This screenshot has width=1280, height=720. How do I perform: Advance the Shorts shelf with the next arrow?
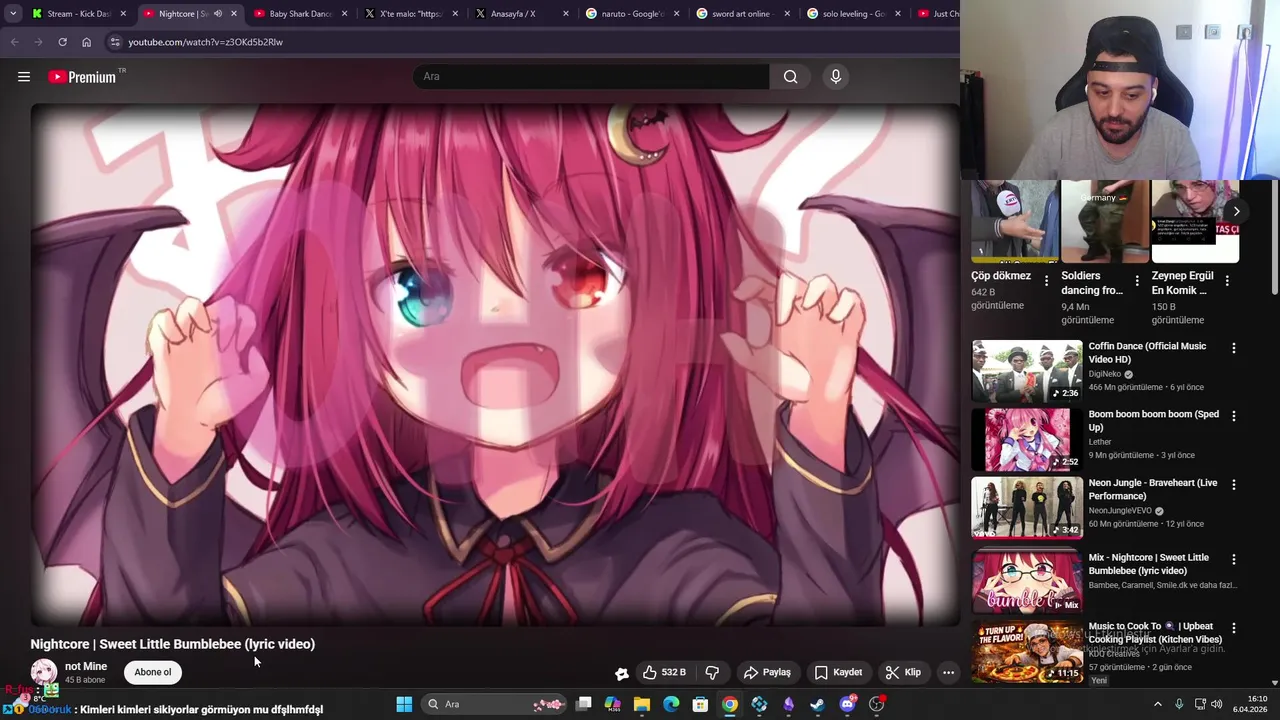pos(1236,211)
